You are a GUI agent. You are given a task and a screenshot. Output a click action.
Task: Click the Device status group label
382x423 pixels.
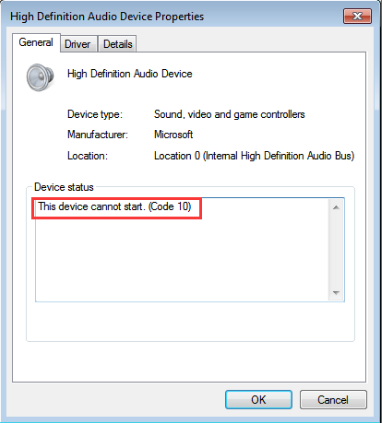click(x=64, y=187)
